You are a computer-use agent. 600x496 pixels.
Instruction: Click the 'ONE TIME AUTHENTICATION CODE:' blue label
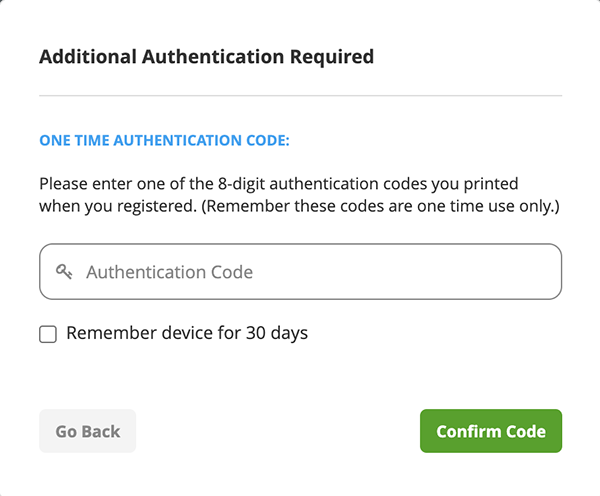[x=164, y=141]
